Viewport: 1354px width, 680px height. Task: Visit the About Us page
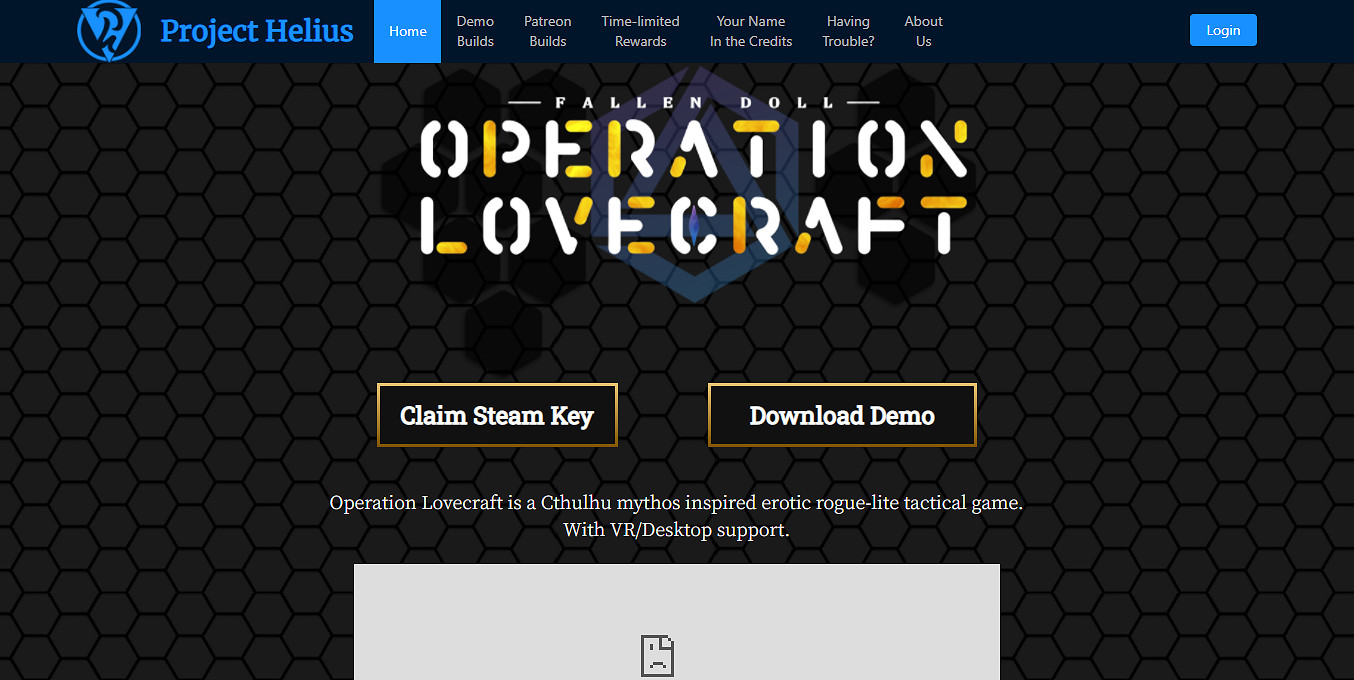click(x=923, y=31)
